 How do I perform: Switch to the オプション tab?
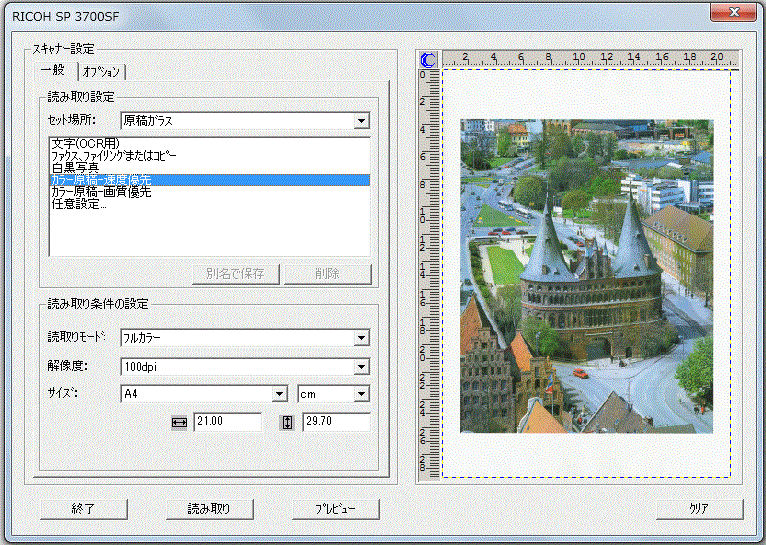pyautogui.click(x=102, y=71)
